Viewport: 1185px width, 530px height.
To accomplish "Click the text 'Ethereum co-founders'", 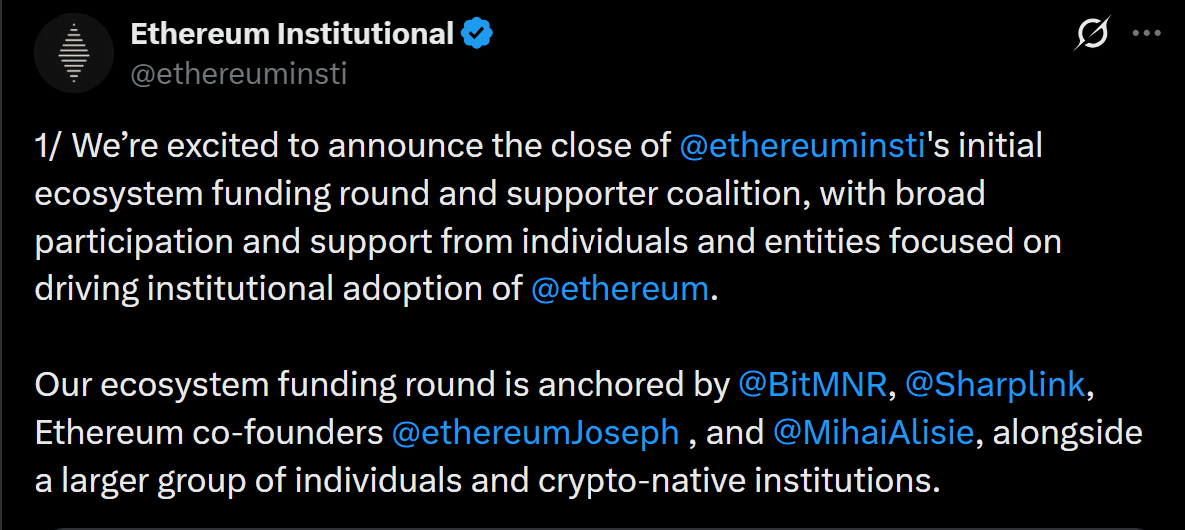I will coord(209,433).
